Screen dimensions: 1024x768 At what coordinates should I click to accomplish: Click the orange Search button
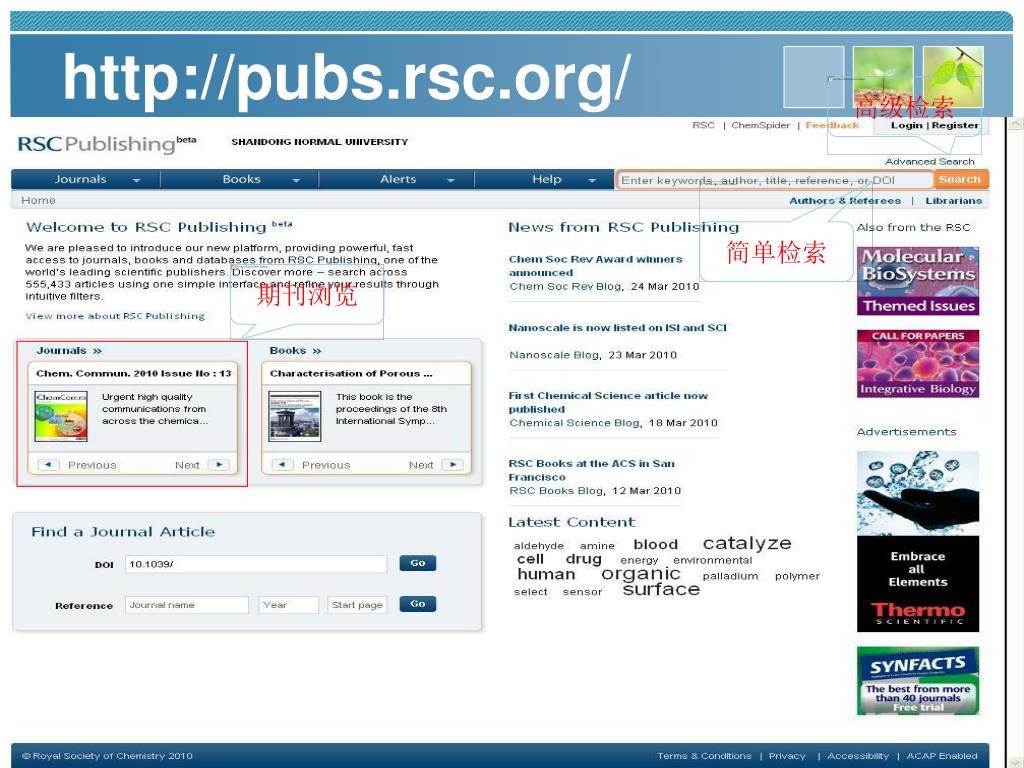tap(960, 179)
